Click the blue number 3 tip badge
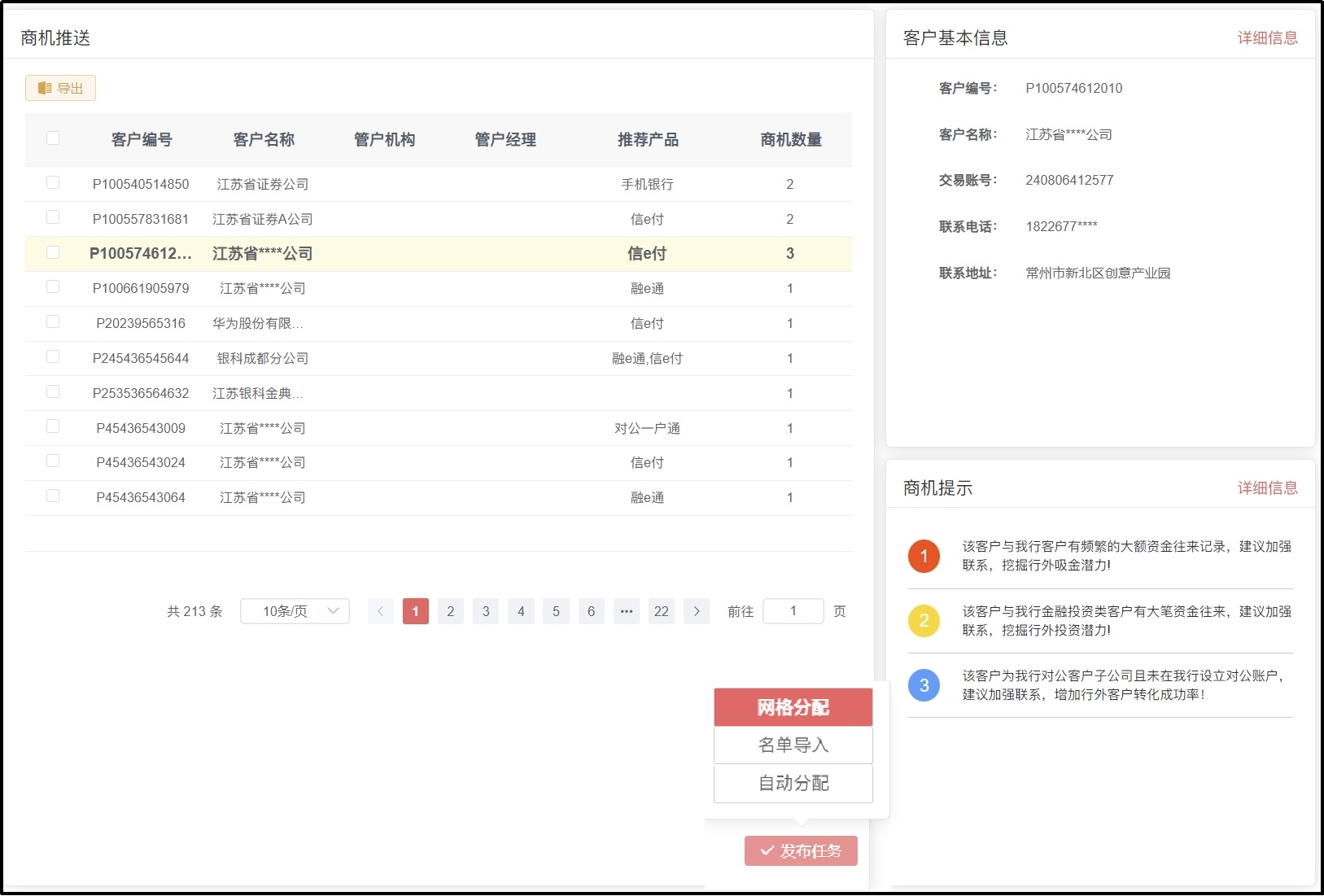Viewport: 1324px width, 896px height. click(x=924, y=685)
